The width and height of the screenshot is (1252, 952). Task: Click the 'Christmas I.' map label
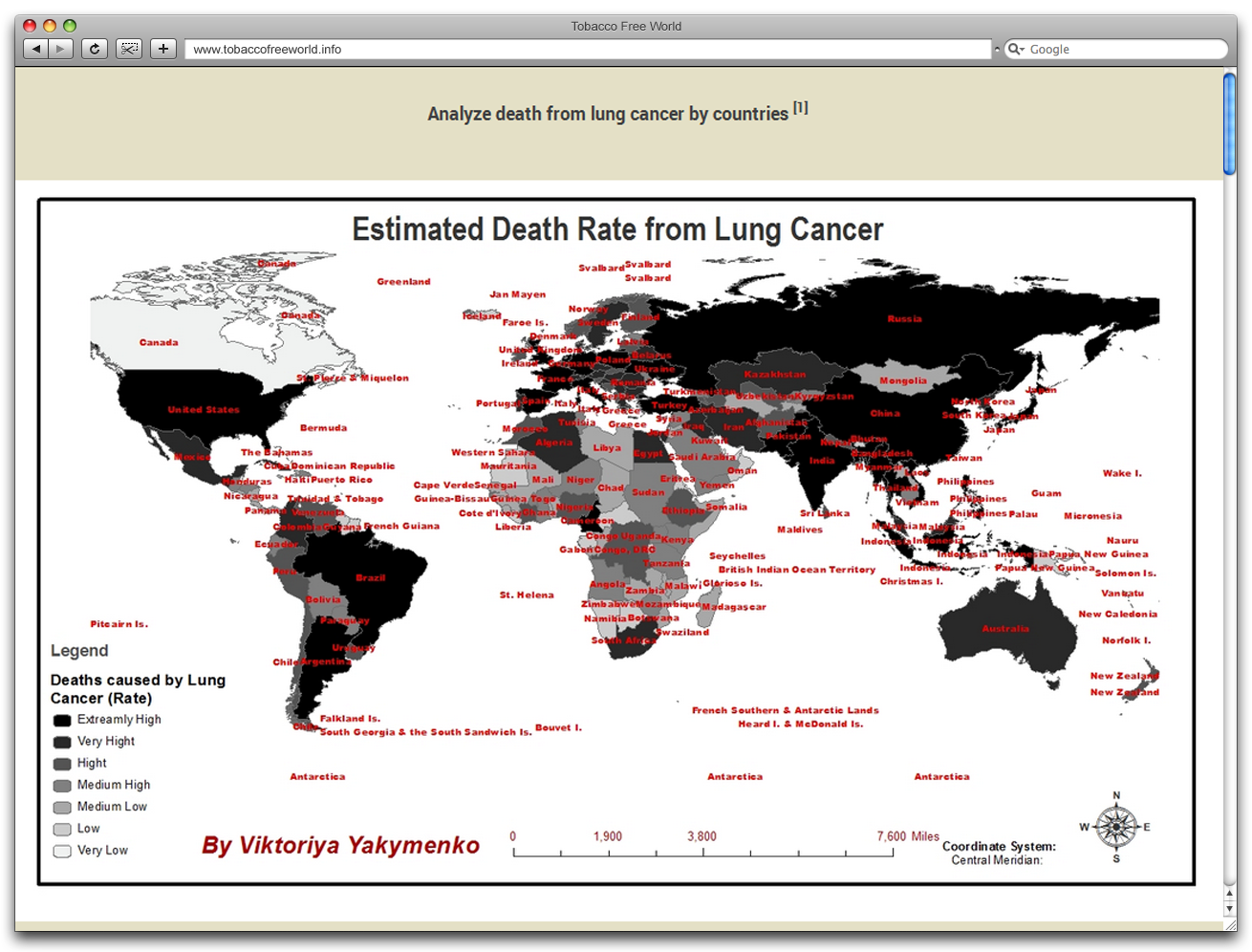912,582
